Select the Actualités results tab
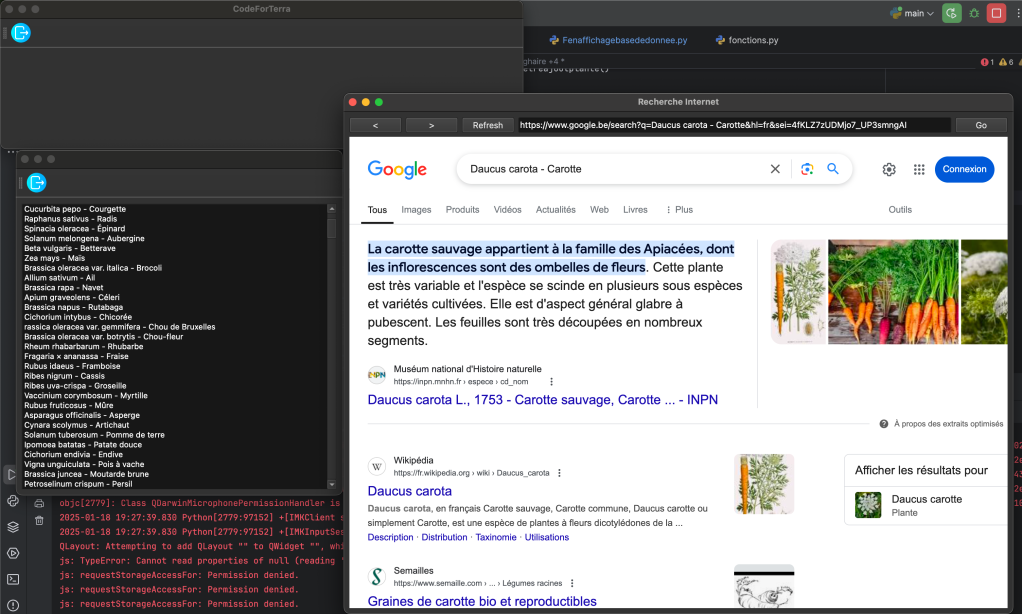This screenshot has width=1022, height=614. pyautogui.click(x=556, y=210)
